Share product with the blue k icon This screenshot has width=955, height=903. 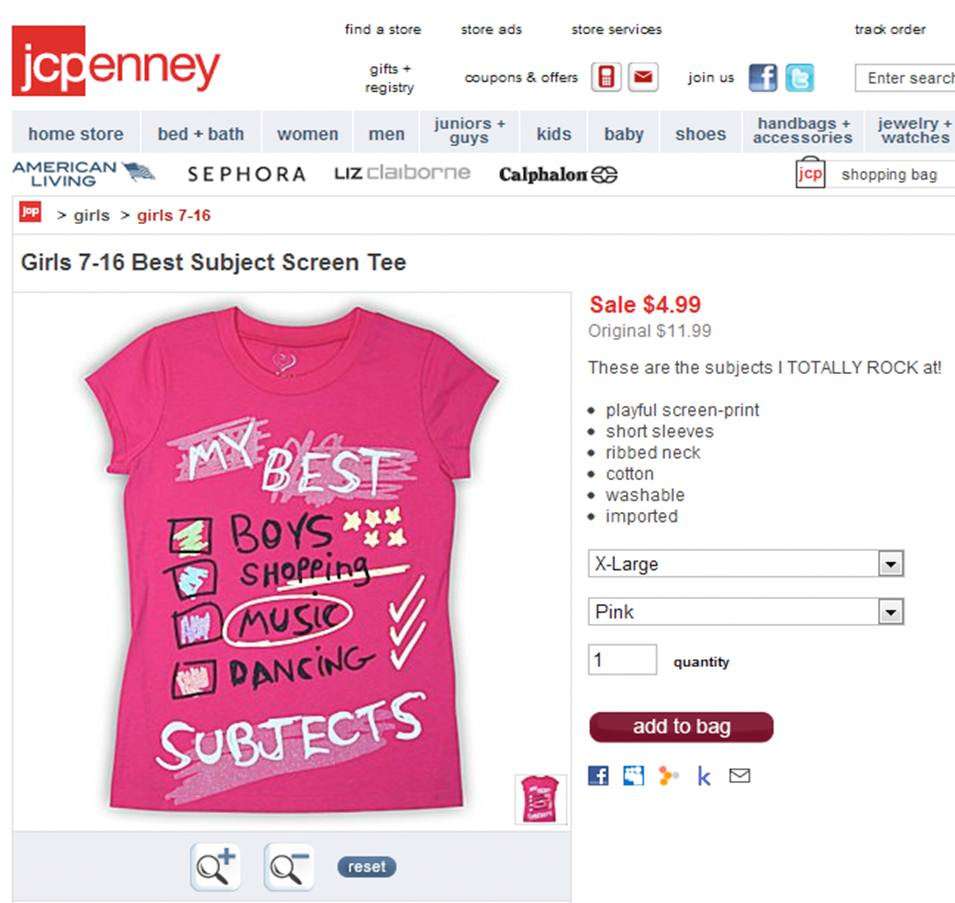point(703,776)
